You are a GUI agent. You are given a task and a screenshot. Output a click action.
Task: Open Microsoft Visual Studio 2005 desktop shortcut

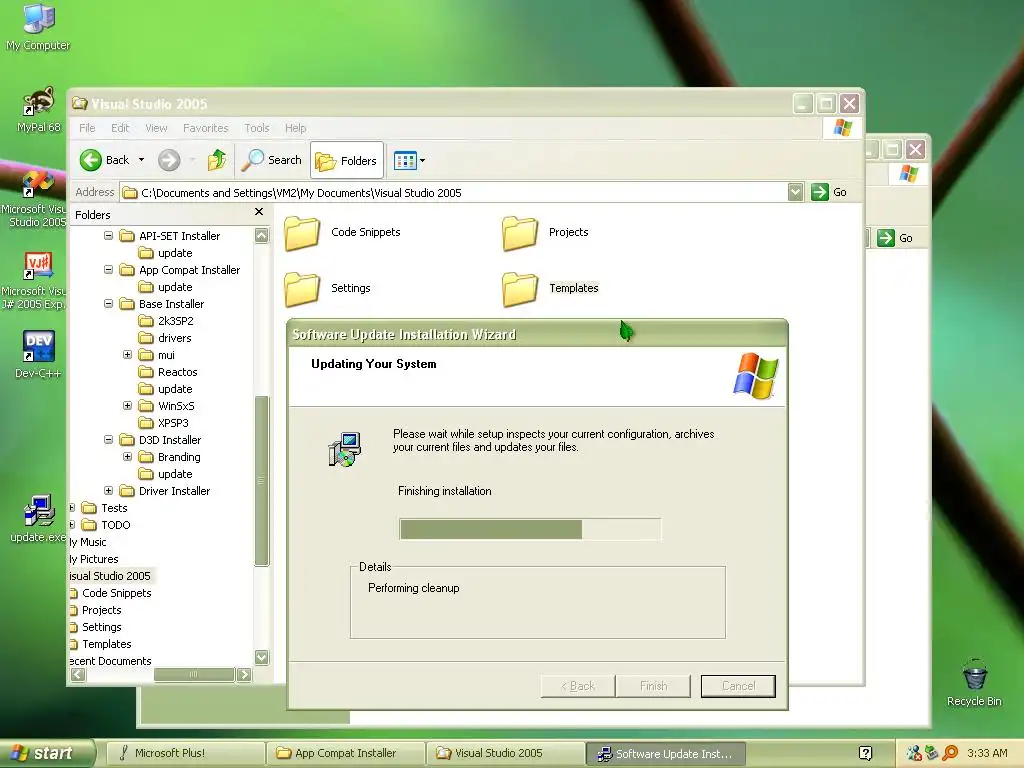coord(36,198)
